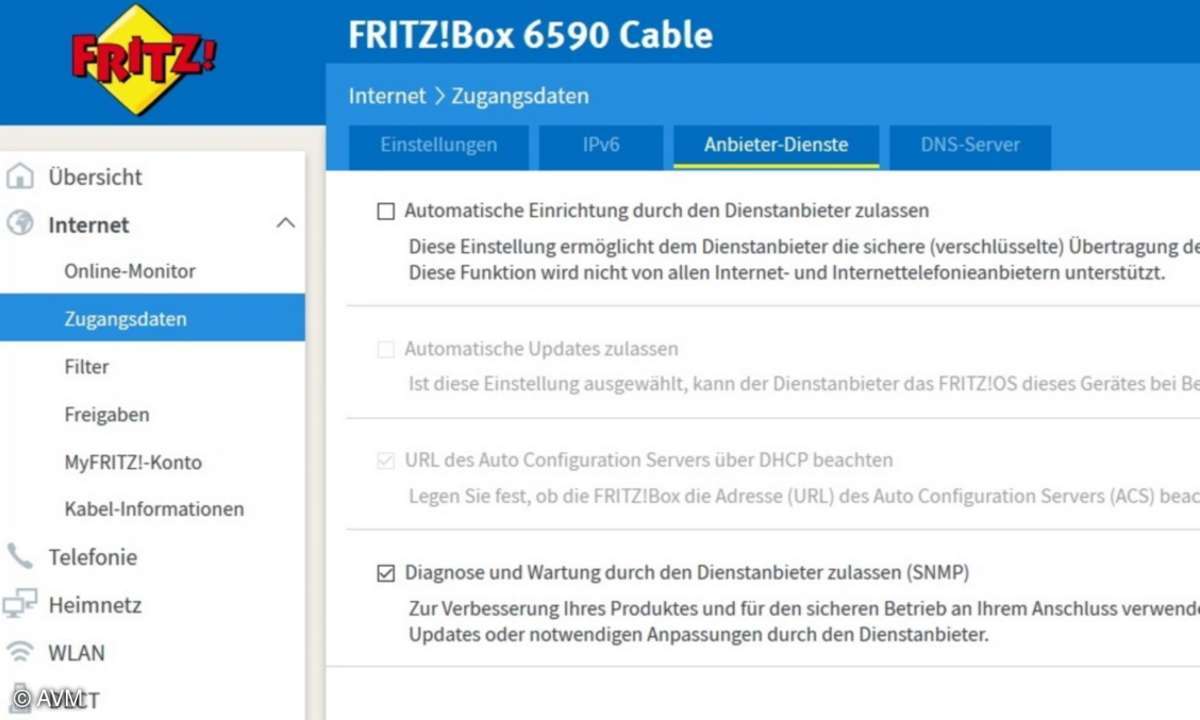Switch to the IPv6 tab
The width and height of the screenshot is (1200, 720).
[x=601, y=145]
